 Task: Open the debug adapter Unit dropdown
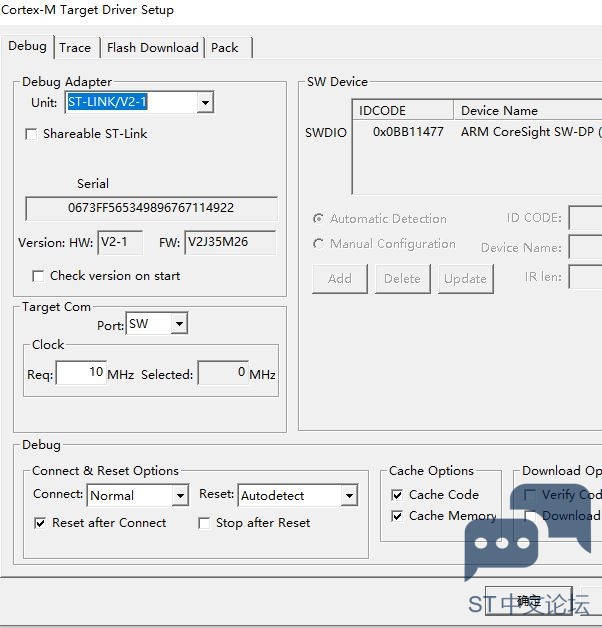coord(205,103)
